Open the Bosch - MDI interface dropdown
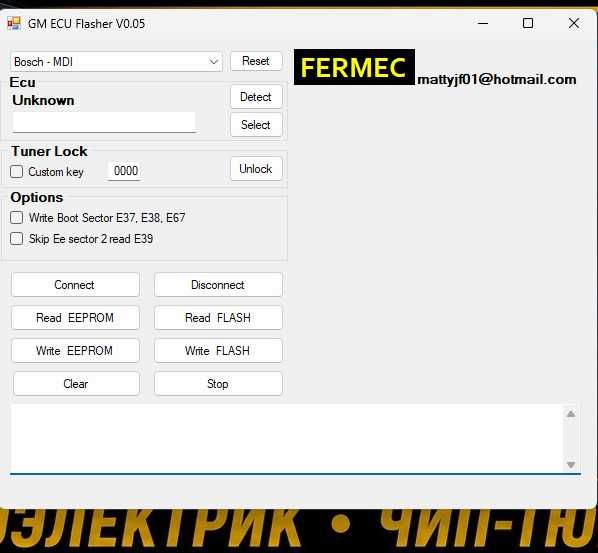This screenshot has height=553, width=598. point(116,61)
